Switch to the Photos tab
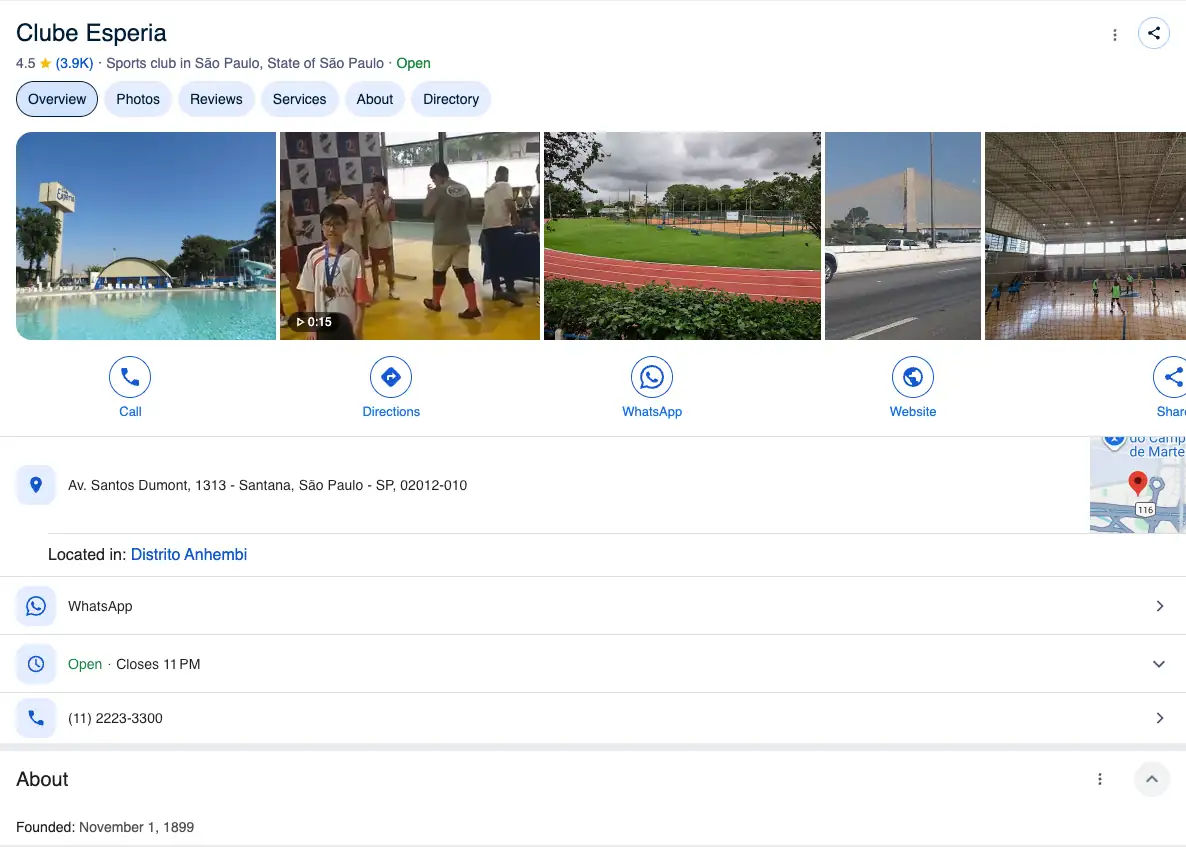Viewport: 1186px width, 847px height. click(138, 99)
